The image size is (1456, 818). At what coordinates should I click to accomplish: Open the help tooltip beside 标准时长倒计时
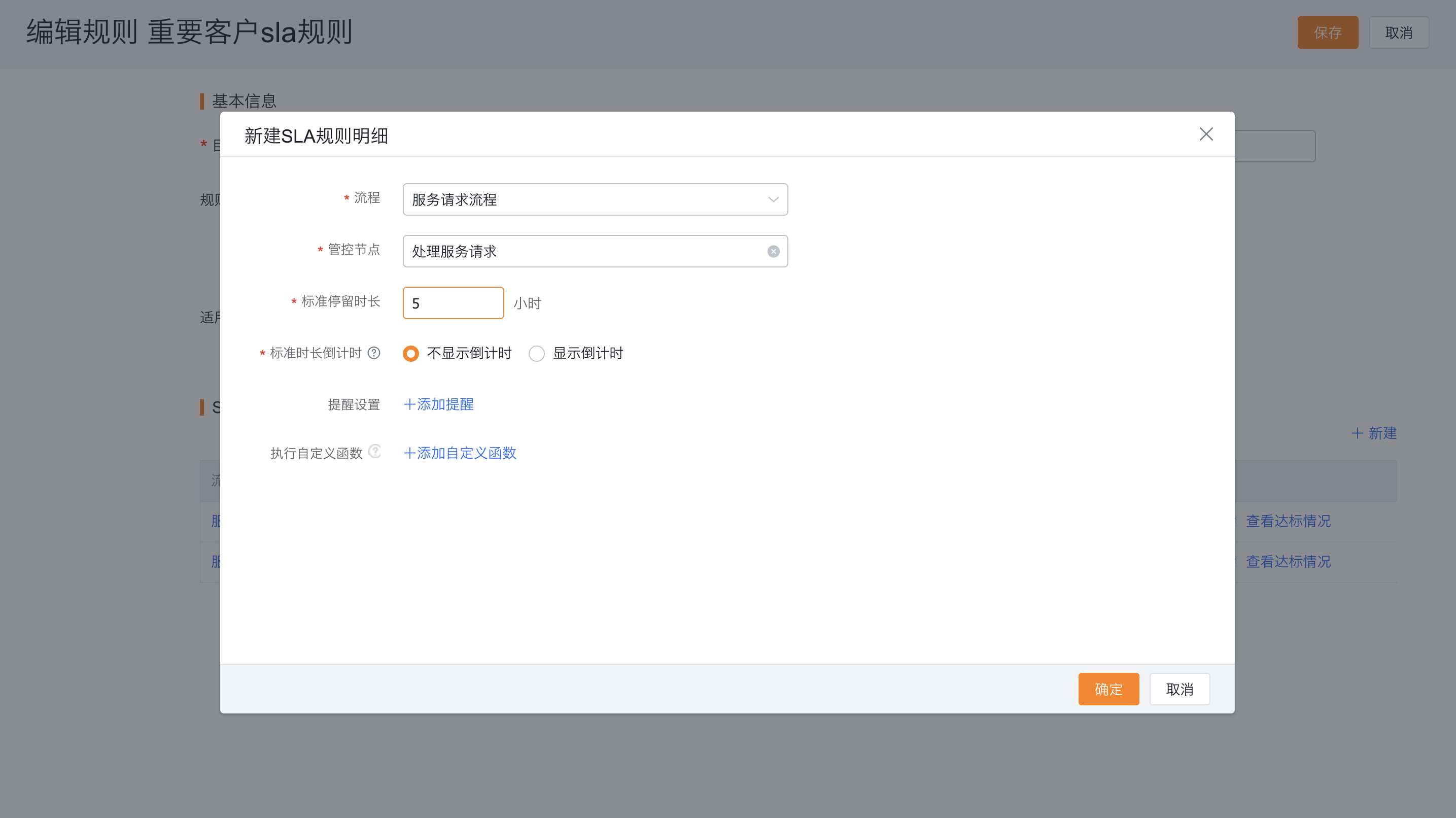374,353
